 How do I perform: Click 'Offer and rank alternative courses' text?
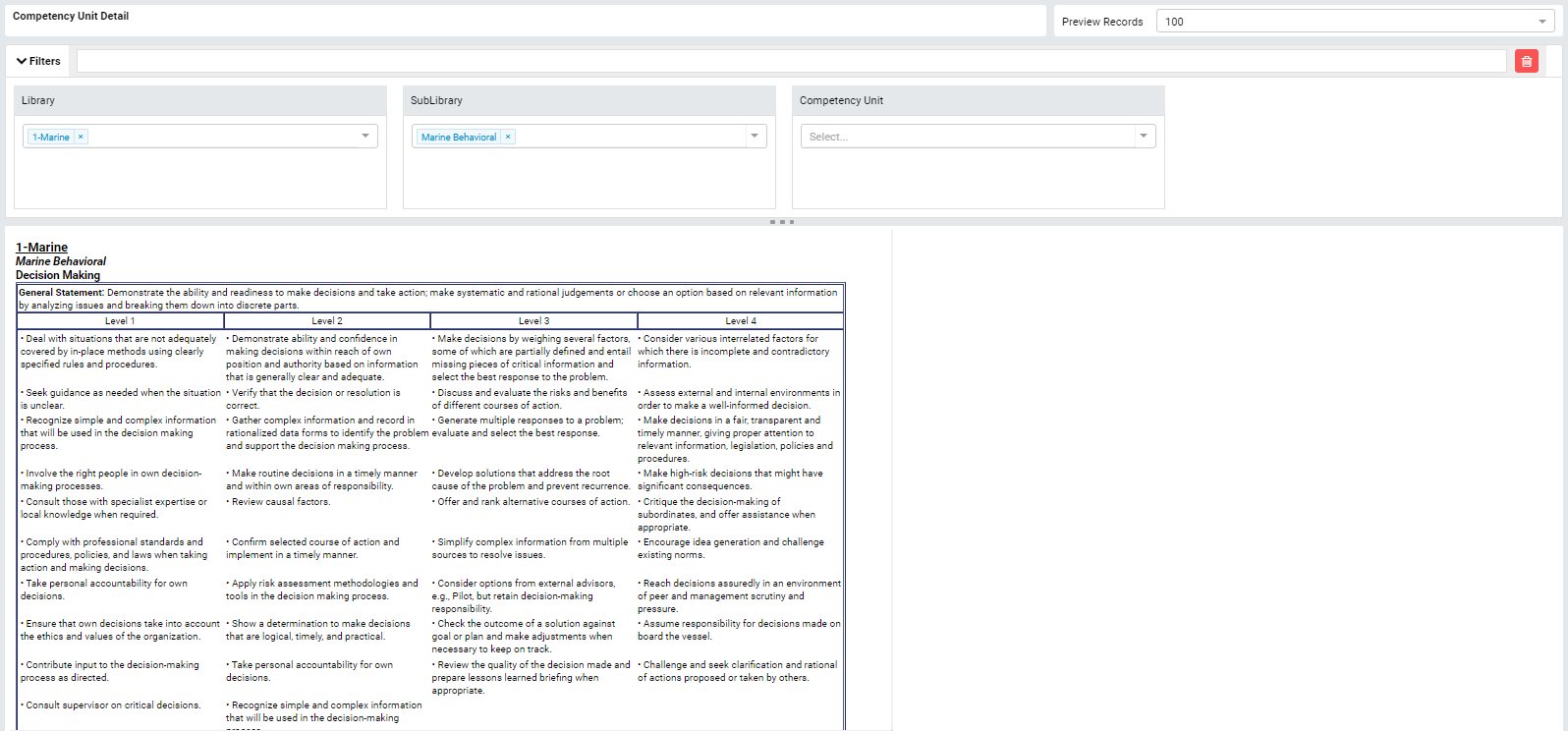[532, 502]
